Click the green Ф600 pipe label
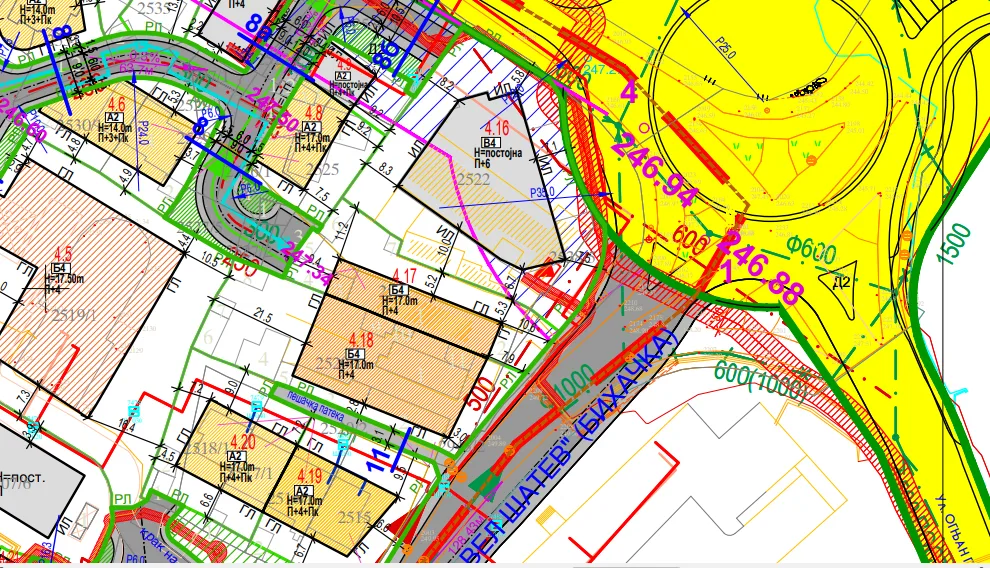Image resolution: width=990 pixels, height=568 pixels. 812,251
